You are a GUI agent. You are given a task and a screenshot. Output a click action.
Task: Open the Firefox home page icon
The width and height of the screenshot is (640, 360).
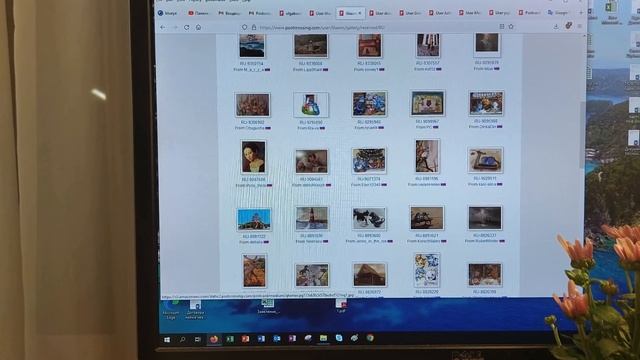(x=198, y=27)
